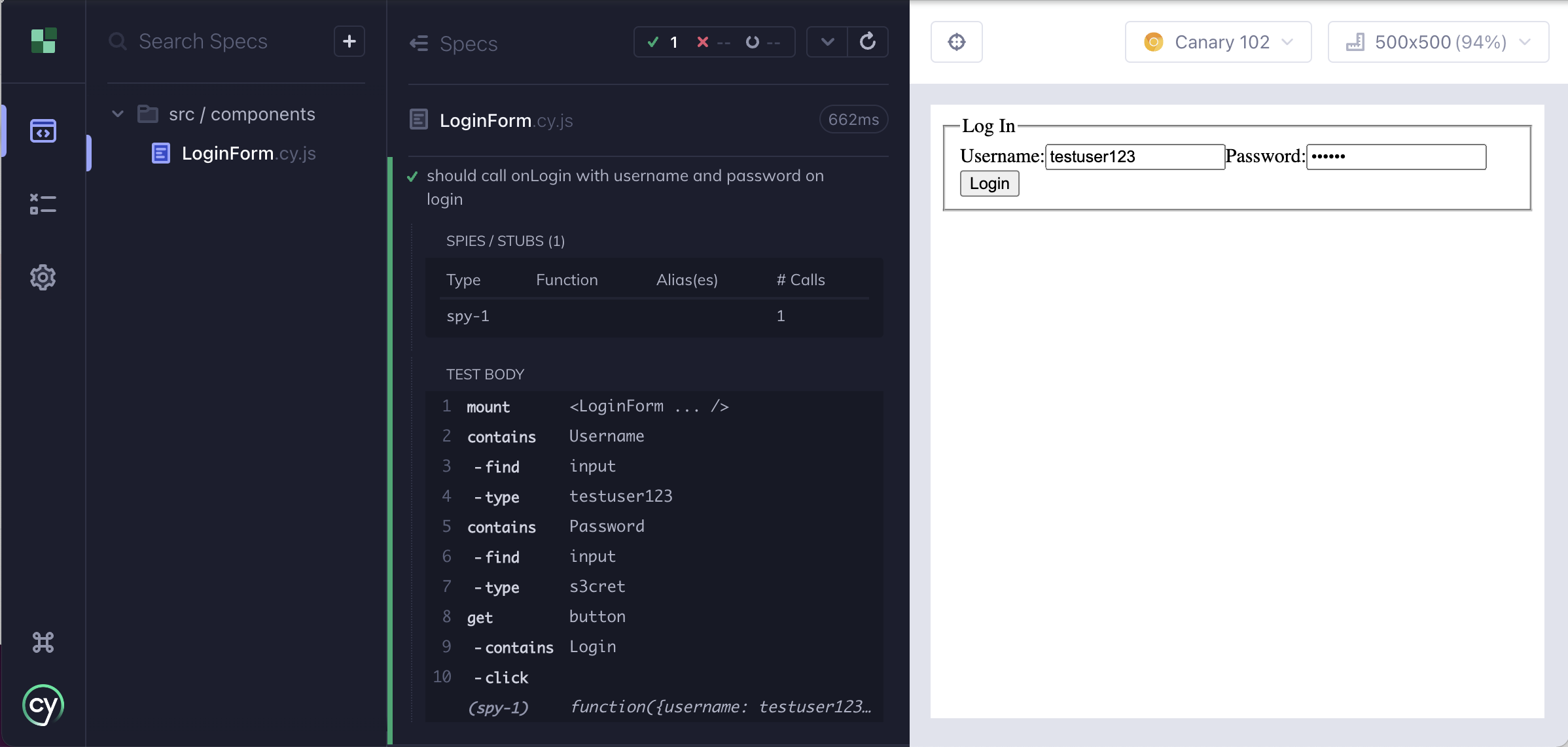Click the LoginForm spec file icon in tree
This screenshot has height=747, width=1568.
[x=161, y=153]
